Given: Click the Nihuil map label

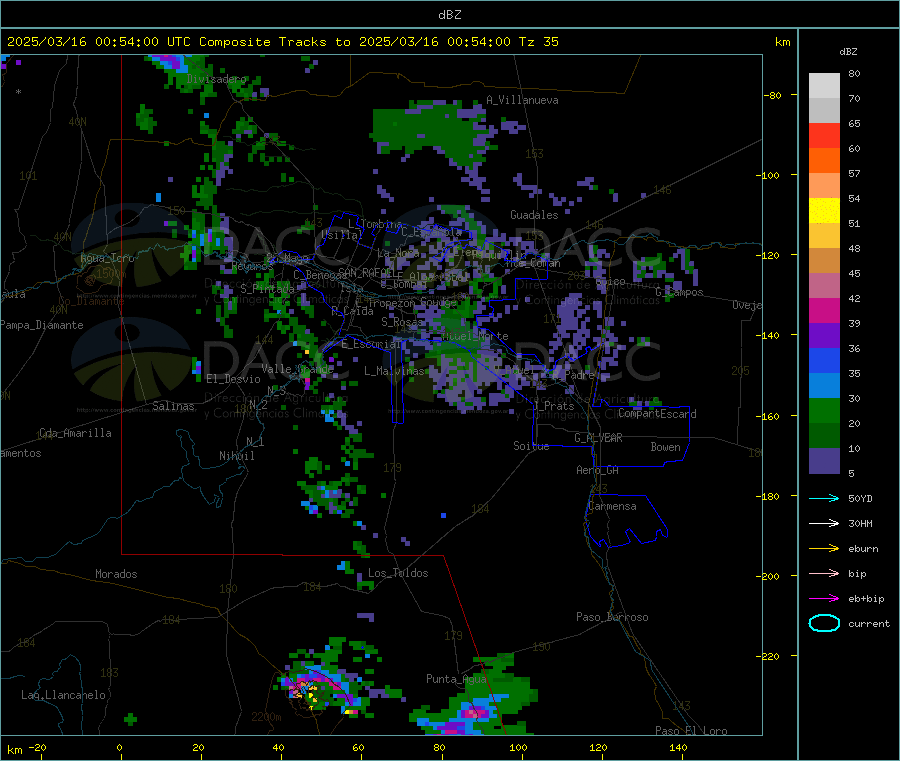Looking at the screenshot, I should tap(236, 456).
